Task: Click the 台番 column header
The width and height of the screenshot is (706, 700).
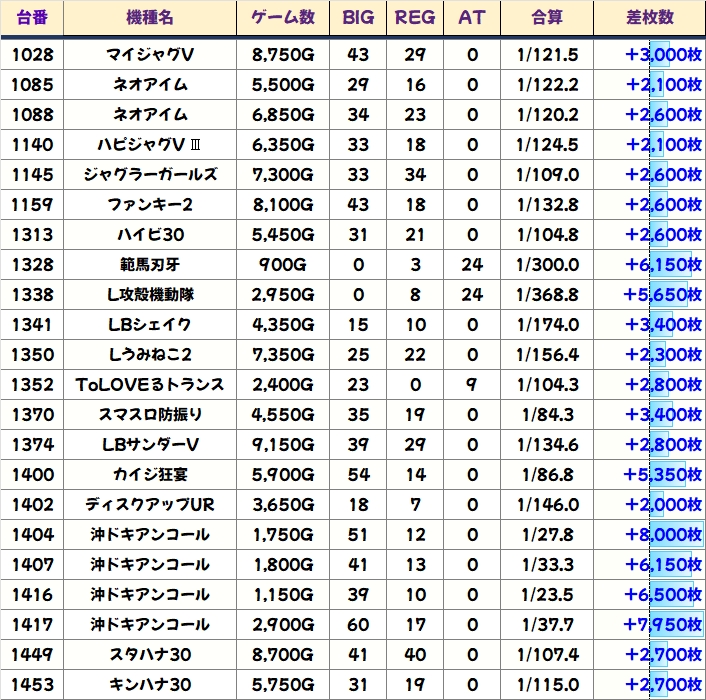Action: [x=32, y=18]
